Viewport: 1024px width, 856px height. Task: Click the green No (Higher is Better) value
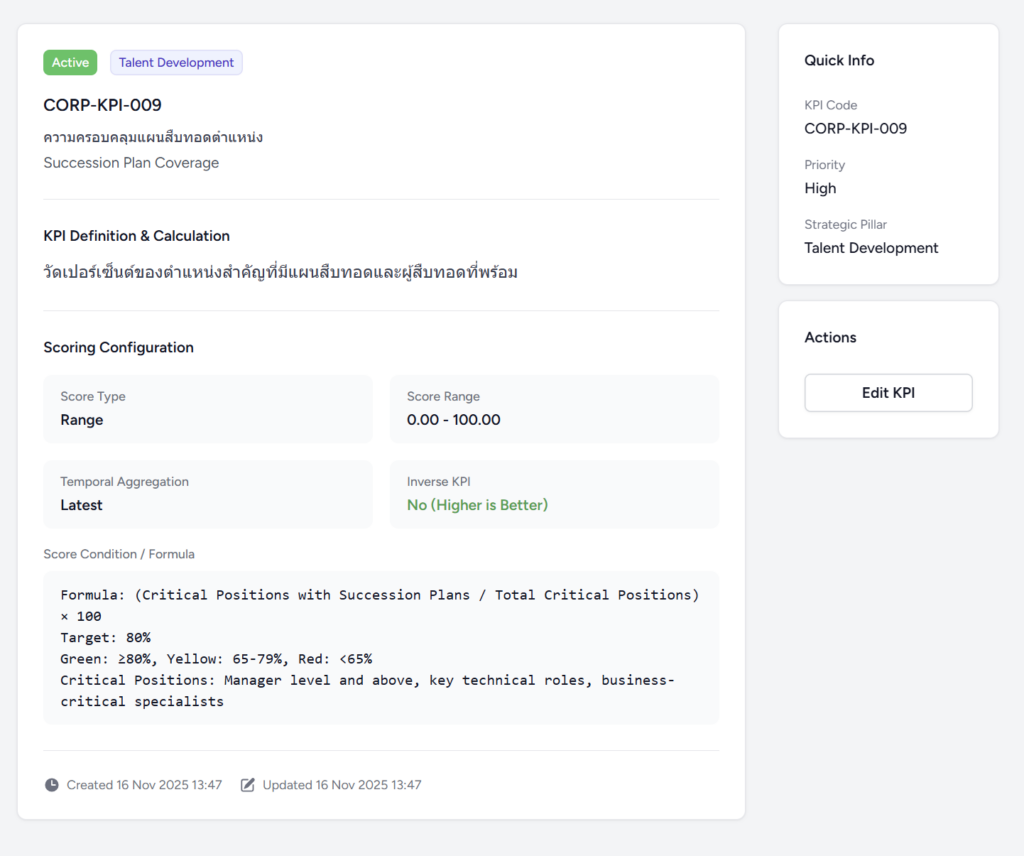coord(477,506)
